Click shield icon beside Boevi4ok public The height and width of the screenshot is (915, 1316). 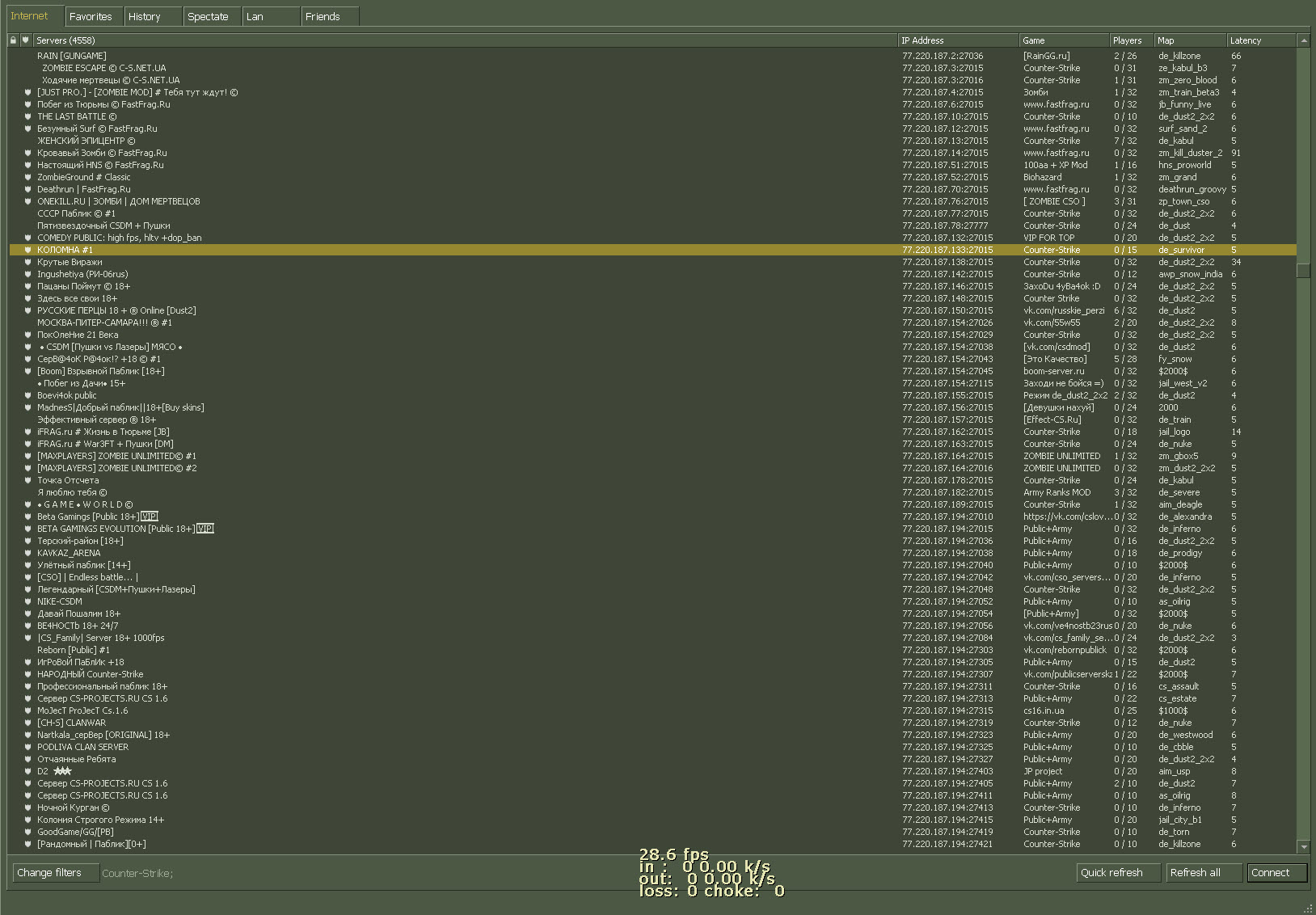click(x=27, y=395)
